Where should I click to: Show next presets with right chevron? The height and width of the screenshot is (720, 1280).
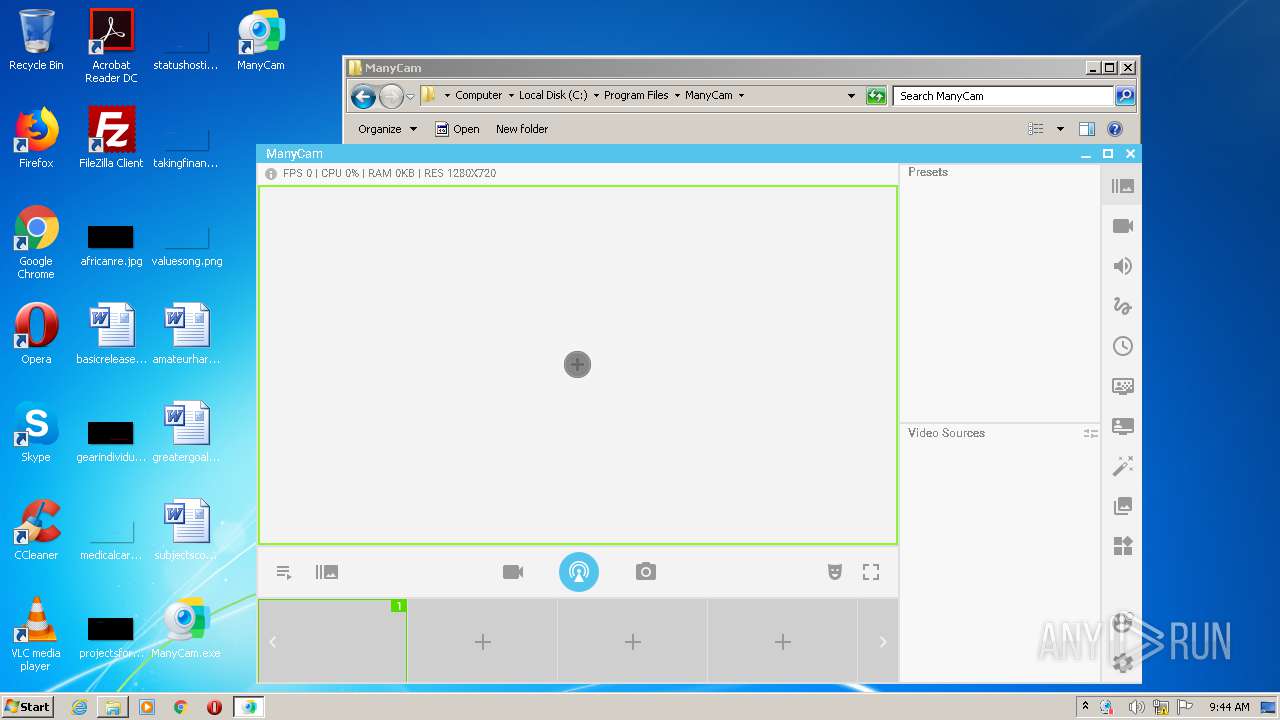pyautogui.click(x=882, y=642)
